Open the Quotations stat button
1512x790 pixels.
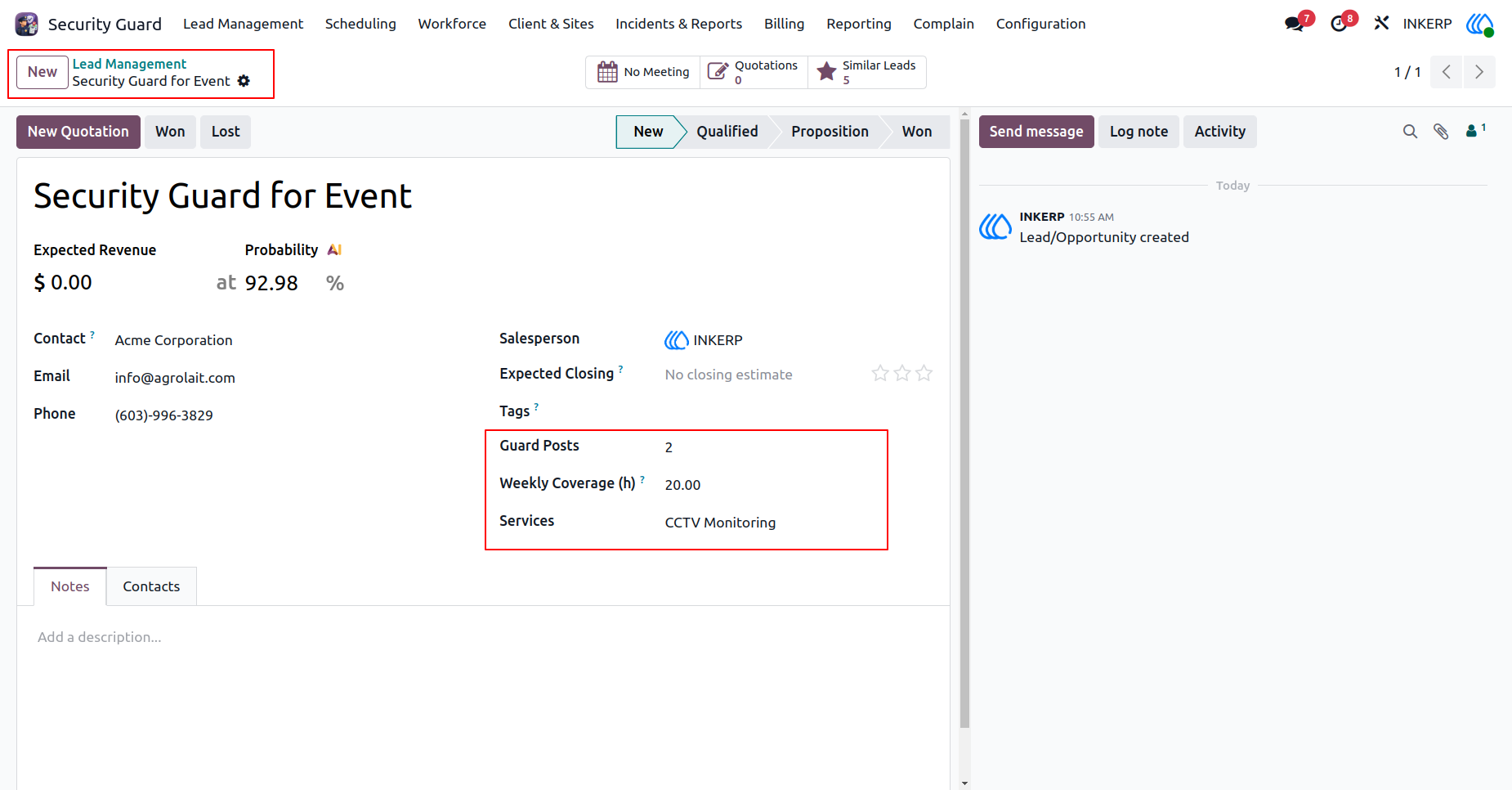pos(754,72)
